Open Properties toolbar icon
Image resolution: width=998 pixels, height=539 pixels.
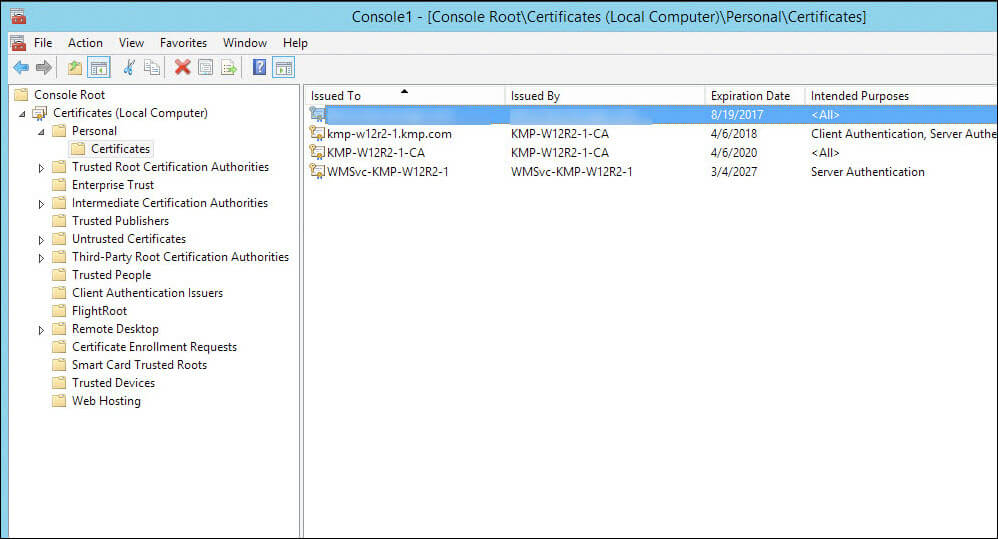tap(206, 67)
